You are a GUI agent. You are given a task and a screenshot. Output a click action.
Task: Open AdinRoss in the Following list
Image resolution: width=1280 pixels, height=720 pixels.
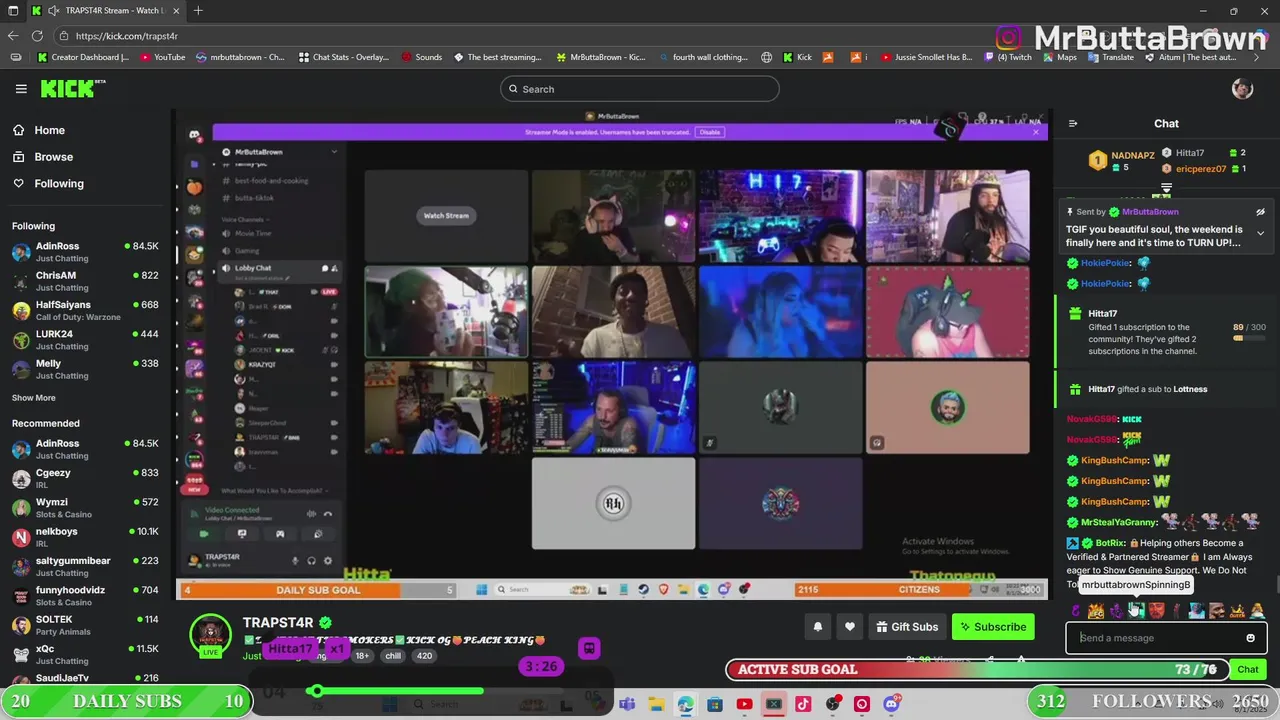pos(85,251)
